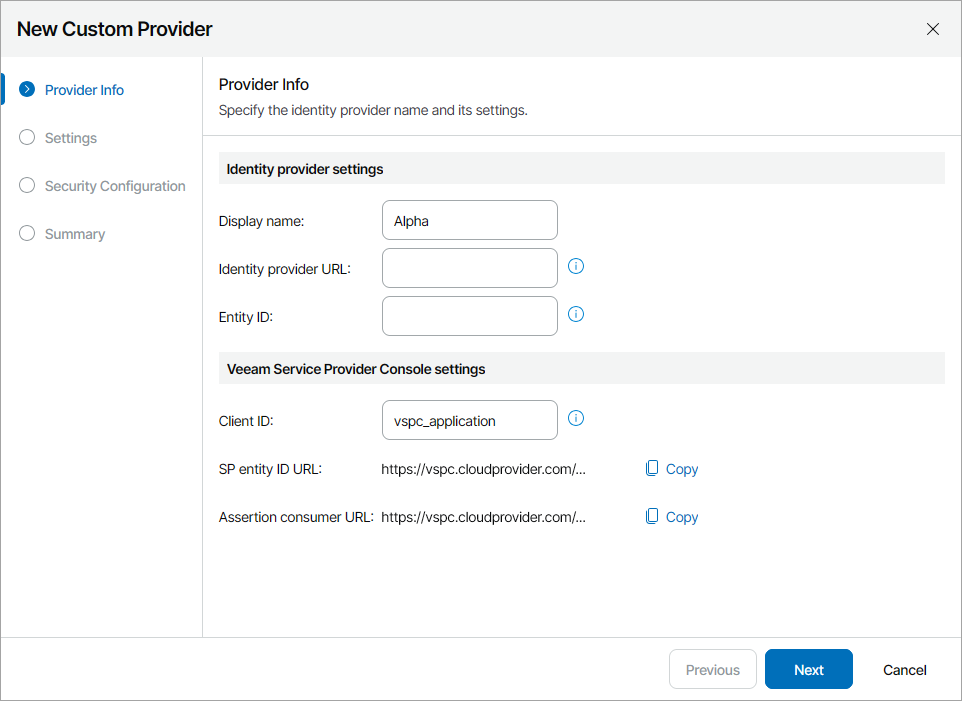Click into the Entity ID text box

469,316
